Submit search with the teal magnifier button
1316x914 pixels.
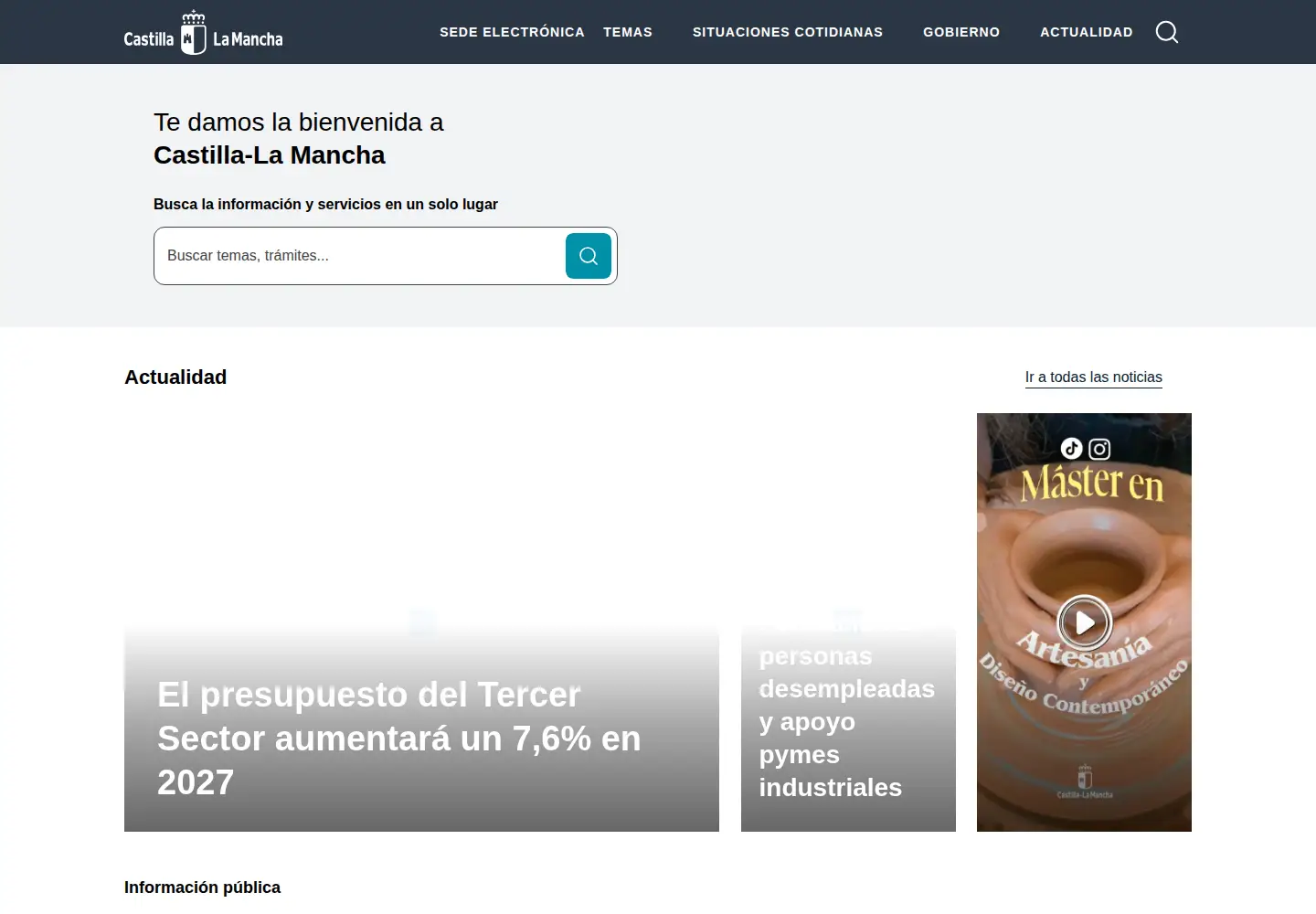(589, 256)
